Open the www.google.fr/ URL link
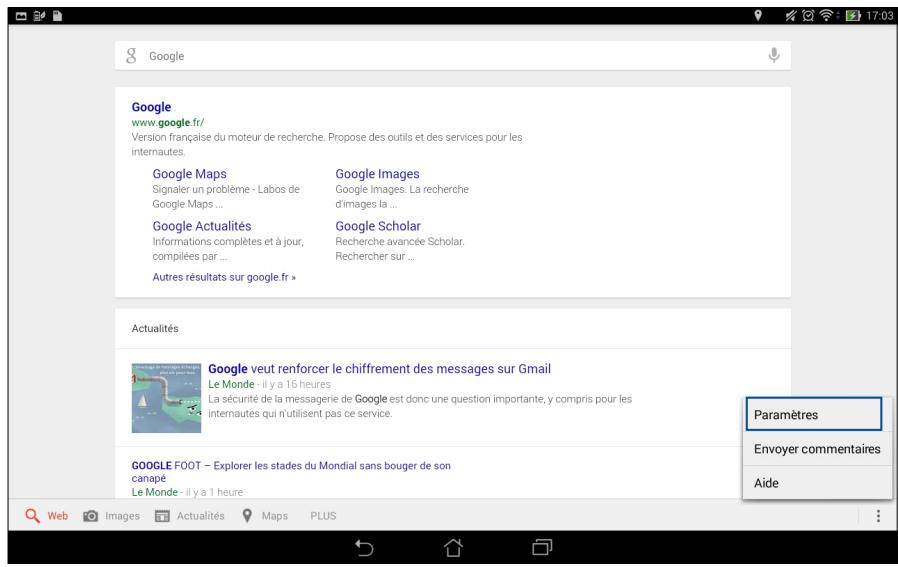 pyautogui.click(x=167, y=123)
